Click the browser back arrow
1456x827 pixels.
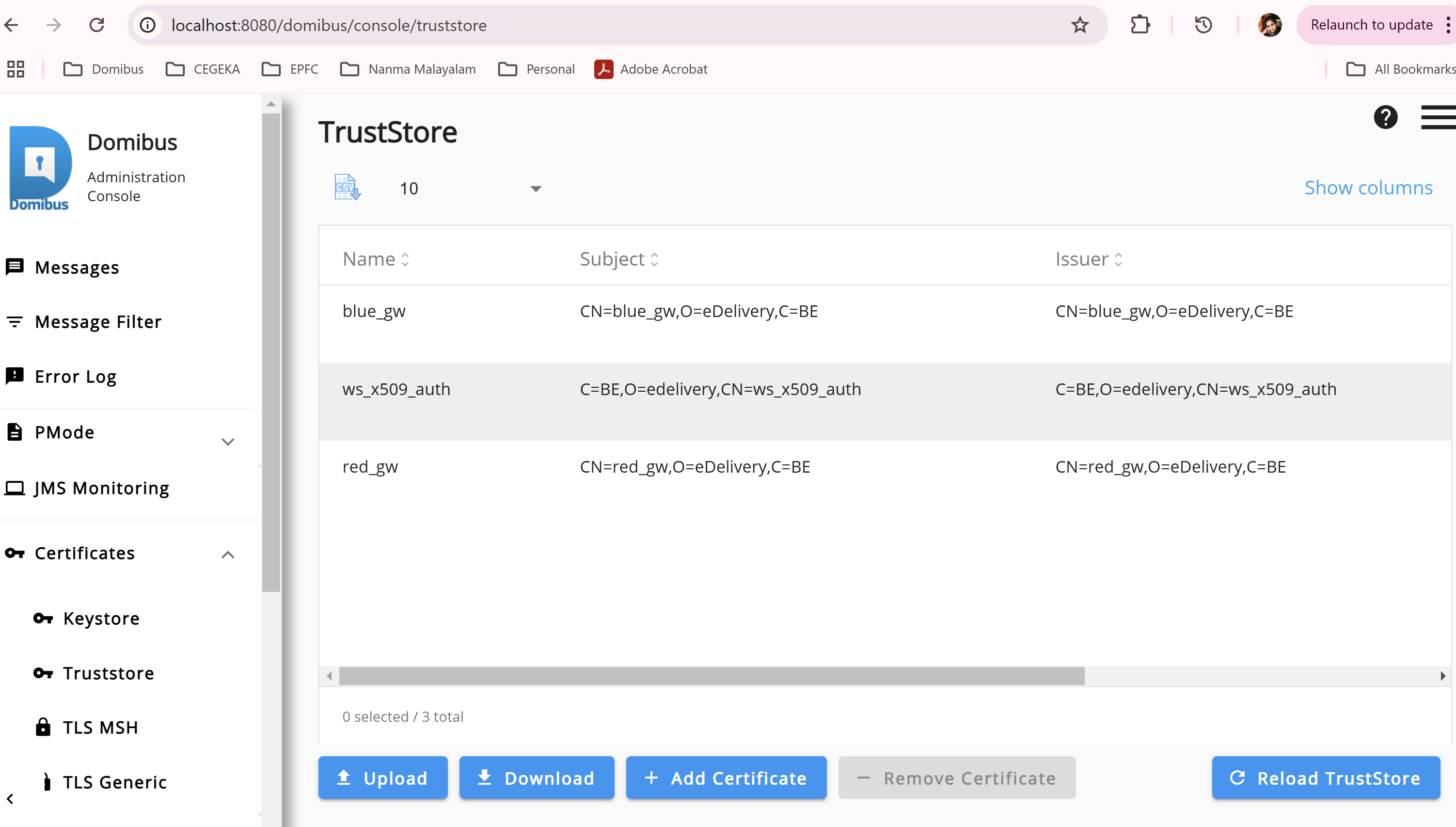click(x=12, y=25)
